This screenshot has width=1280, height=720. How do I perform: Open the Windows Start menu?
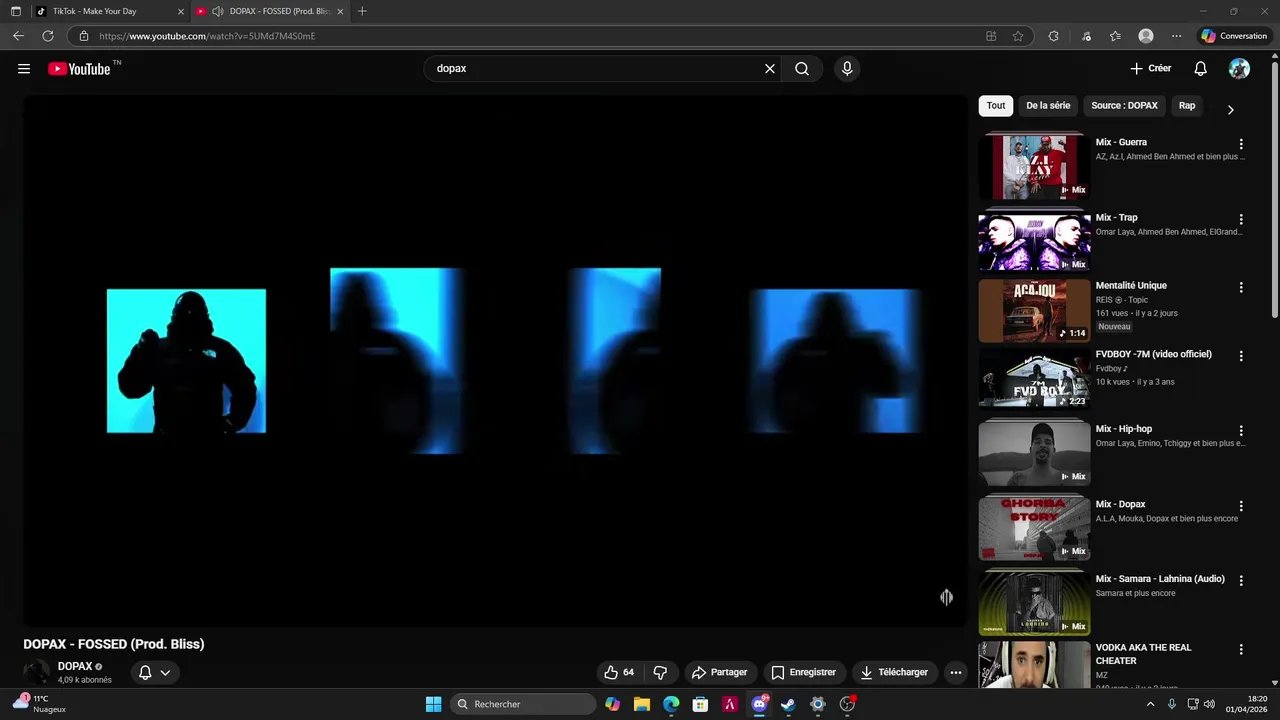(433, 704)
